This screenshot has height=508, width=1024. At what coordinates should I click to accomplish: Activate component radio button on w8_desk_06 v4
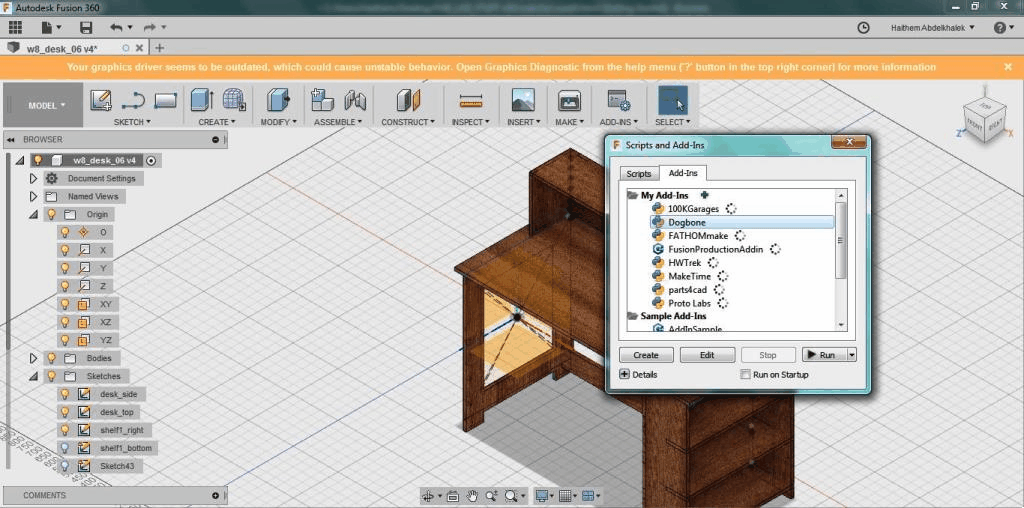pos(152,160)
